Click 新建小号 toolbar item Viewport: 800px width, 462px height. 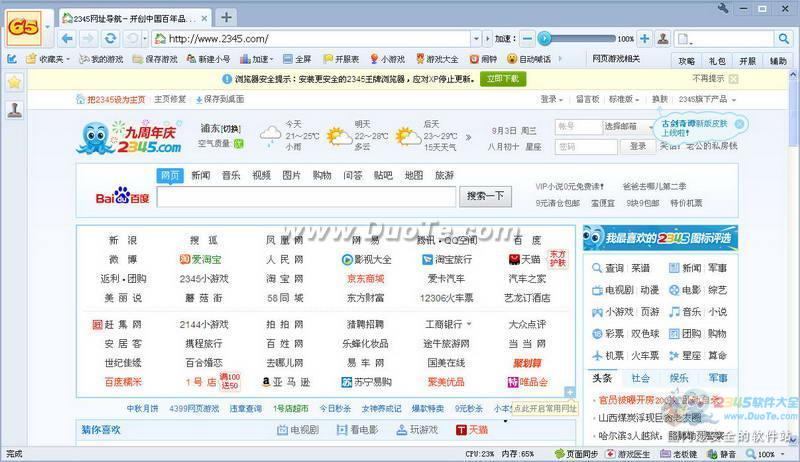[208, 59]
